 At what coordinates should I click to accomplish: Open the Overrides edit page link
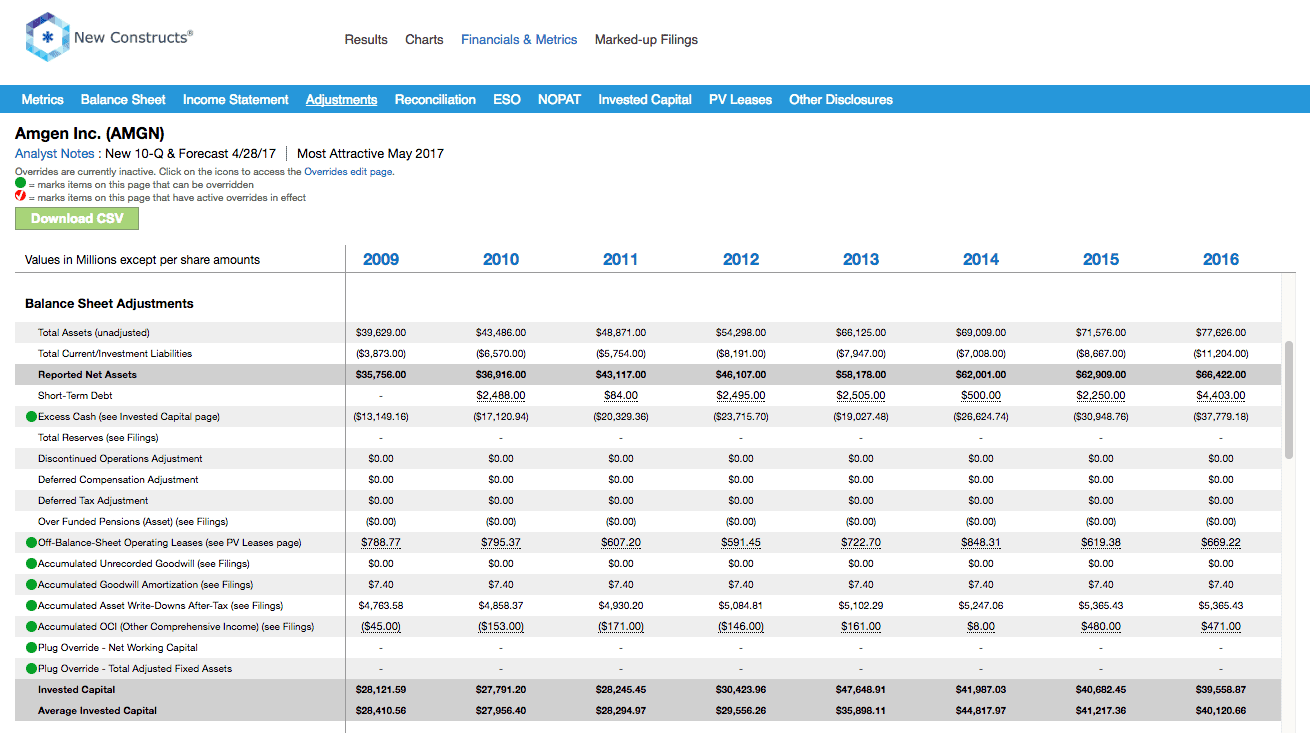[348, 172]
